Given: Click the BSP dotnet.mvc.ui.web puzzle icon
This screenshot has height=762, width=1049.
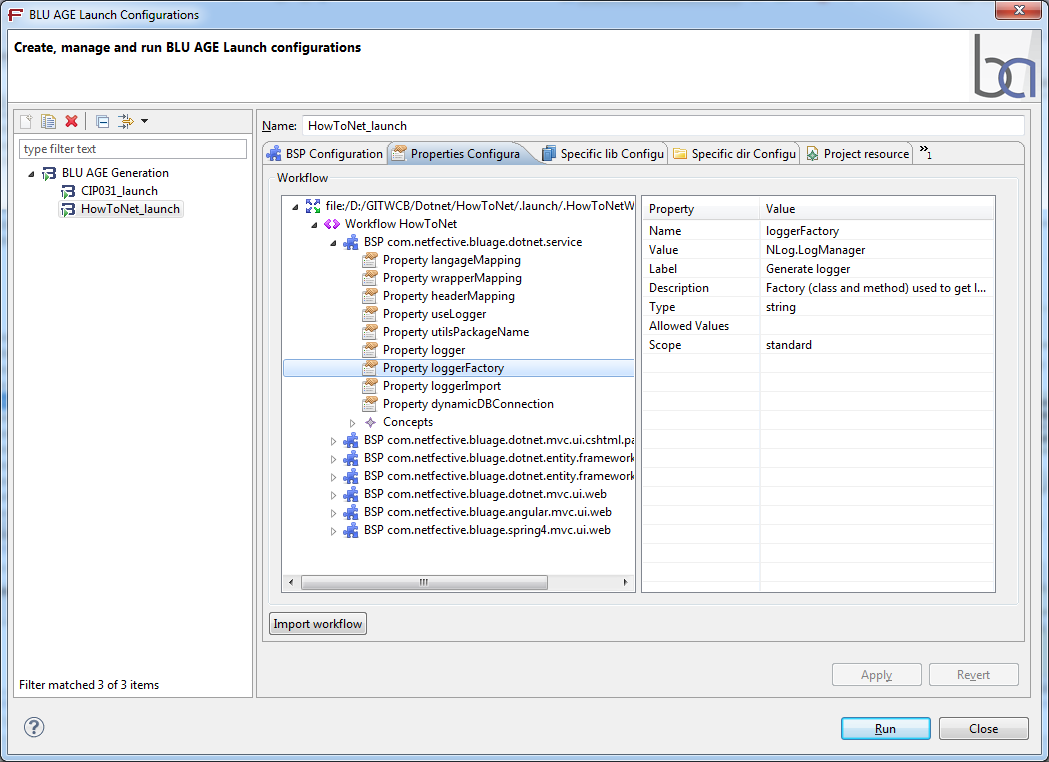Looking at the screenshot, I should 351,494.
